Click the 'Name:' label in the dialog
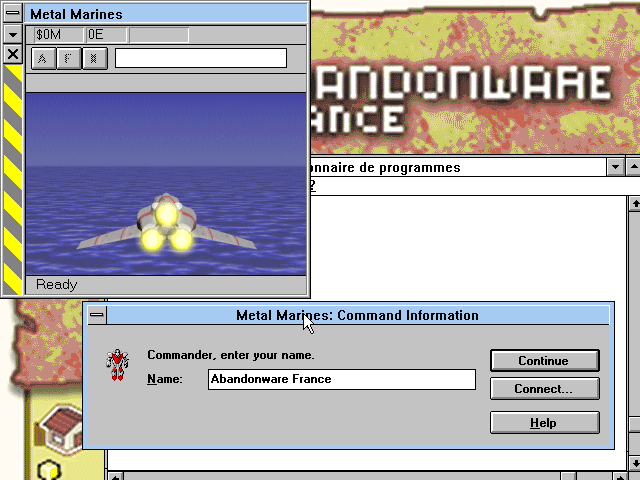 [x=164, y=379]
